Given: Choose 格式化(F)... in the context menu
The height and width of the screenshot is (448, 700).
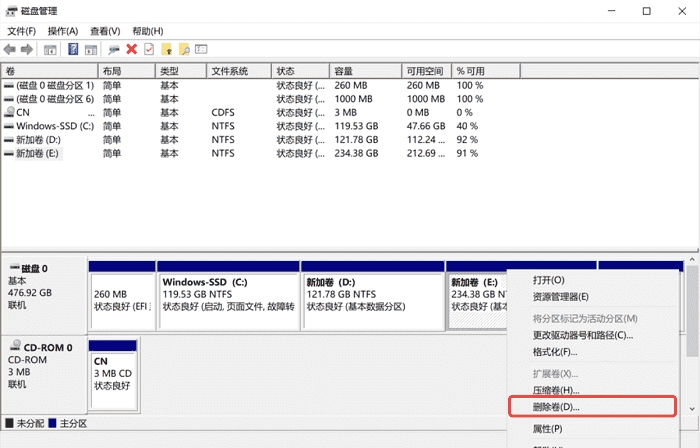Looking at the screenshot, I should (x=555, y=352).
